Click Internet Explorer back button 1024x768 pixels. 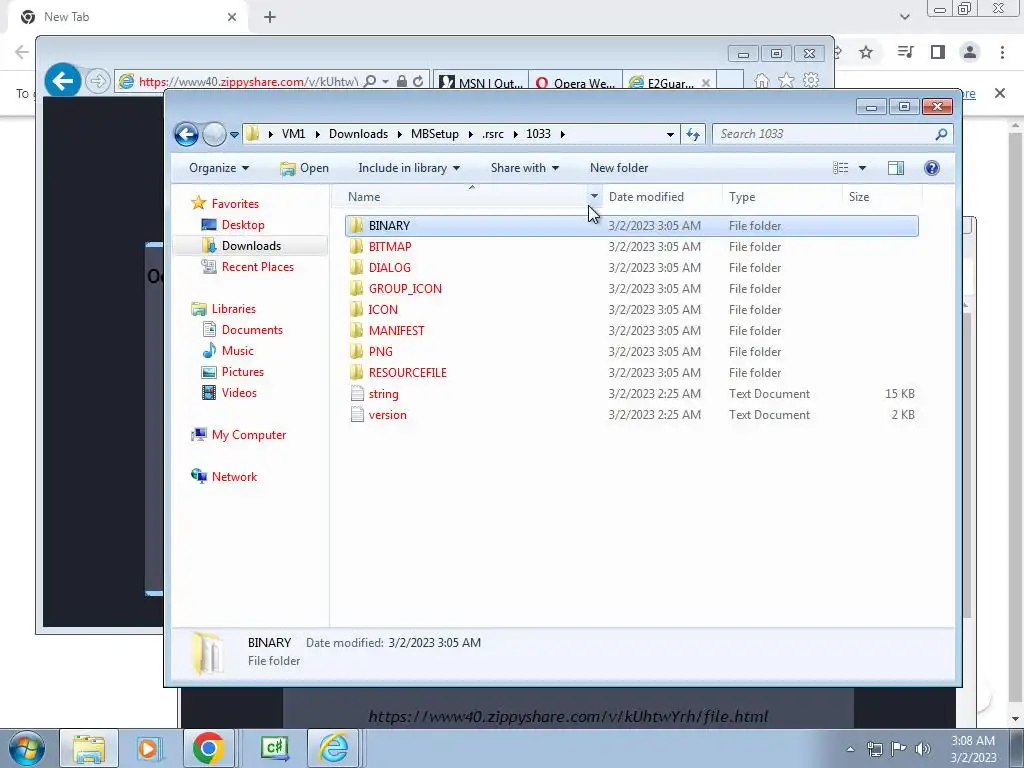pyautogui.click(x=63, y=81)
